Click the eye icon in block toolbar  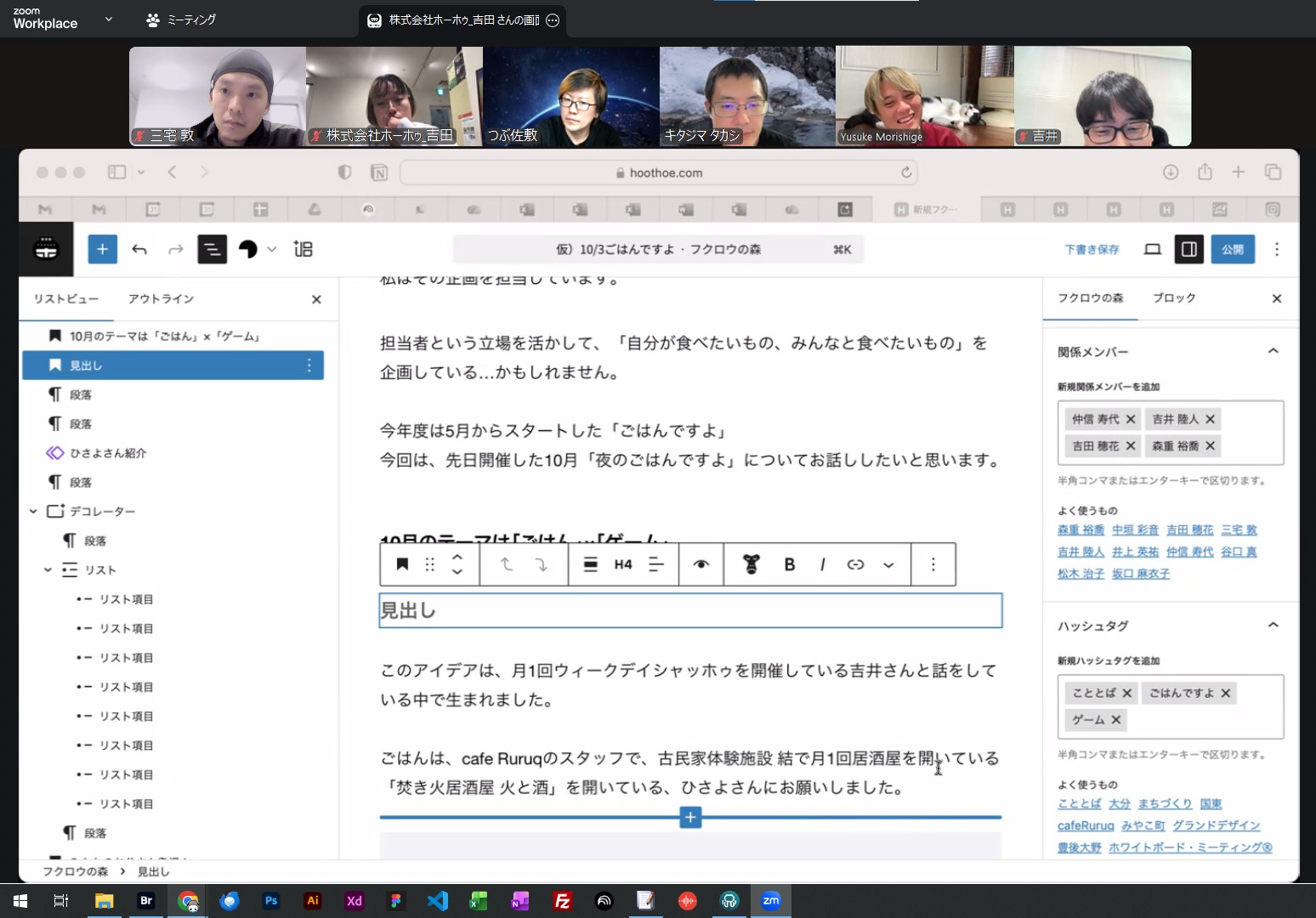pyautogui.click(x=701, y=564)
